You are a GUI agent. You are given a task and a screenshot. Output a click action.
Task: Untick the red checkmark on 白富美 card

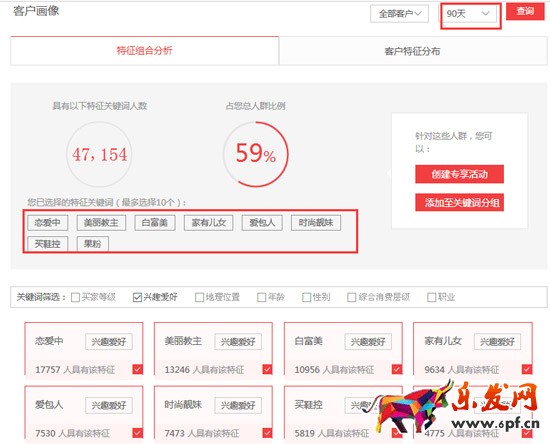click(397, 369)
